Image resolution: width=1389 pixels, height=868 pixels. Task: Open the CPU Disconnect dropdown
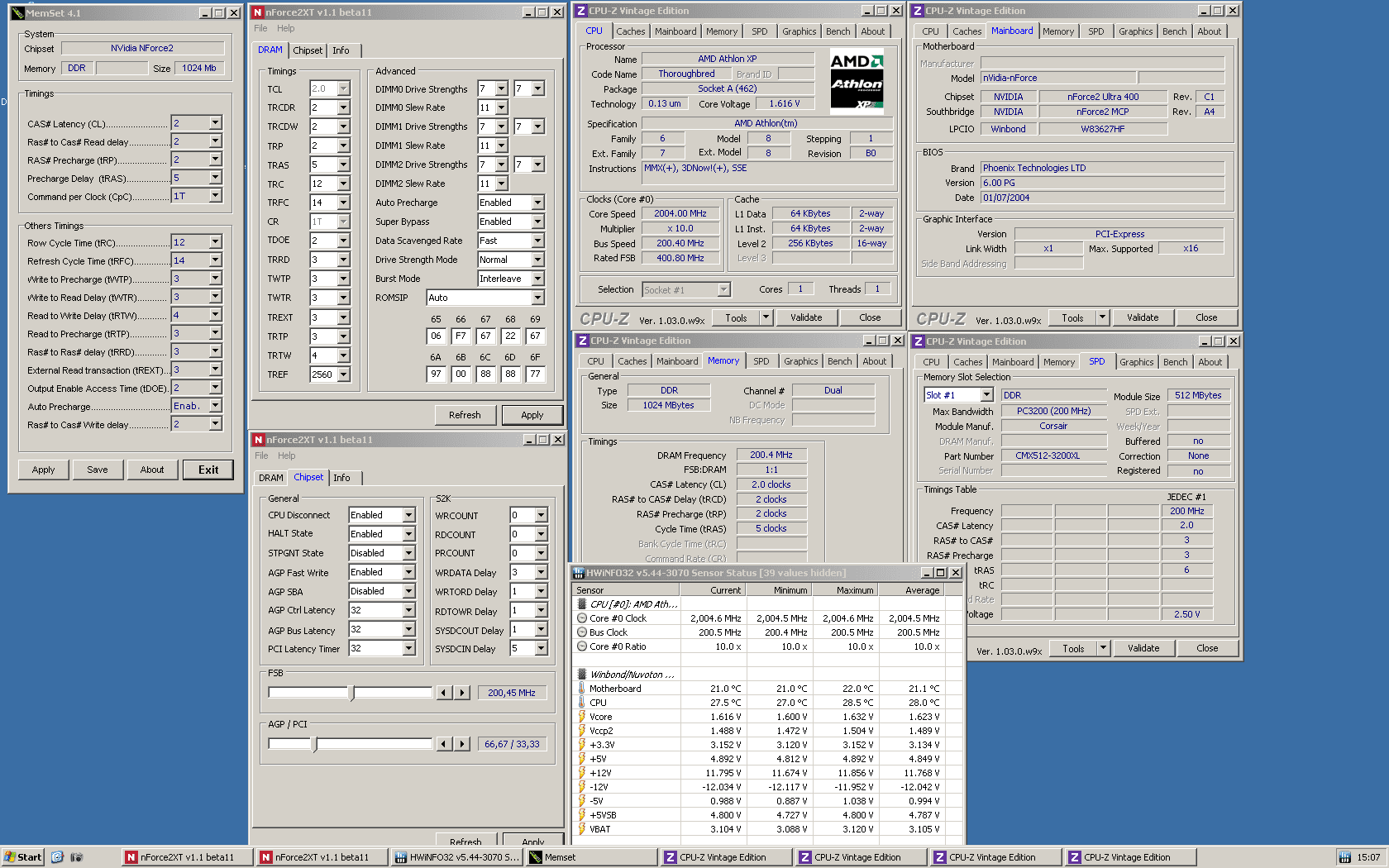pyautogui.click(x=408, y=515)
